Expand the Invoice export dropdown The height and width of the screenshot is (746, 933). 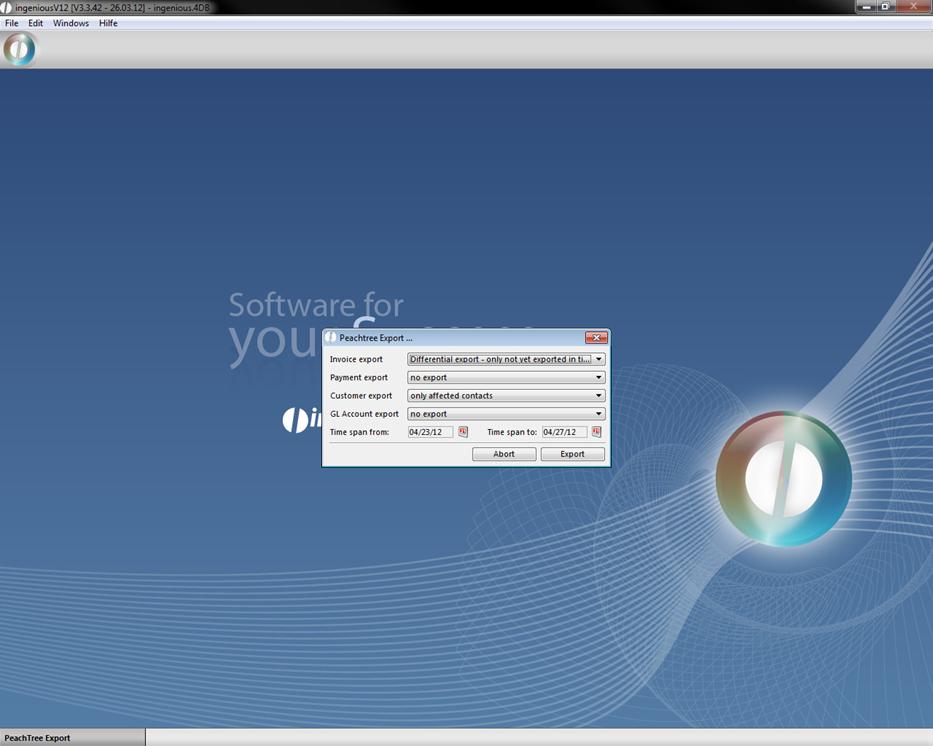pyautogui.click(x=599, y=359)
